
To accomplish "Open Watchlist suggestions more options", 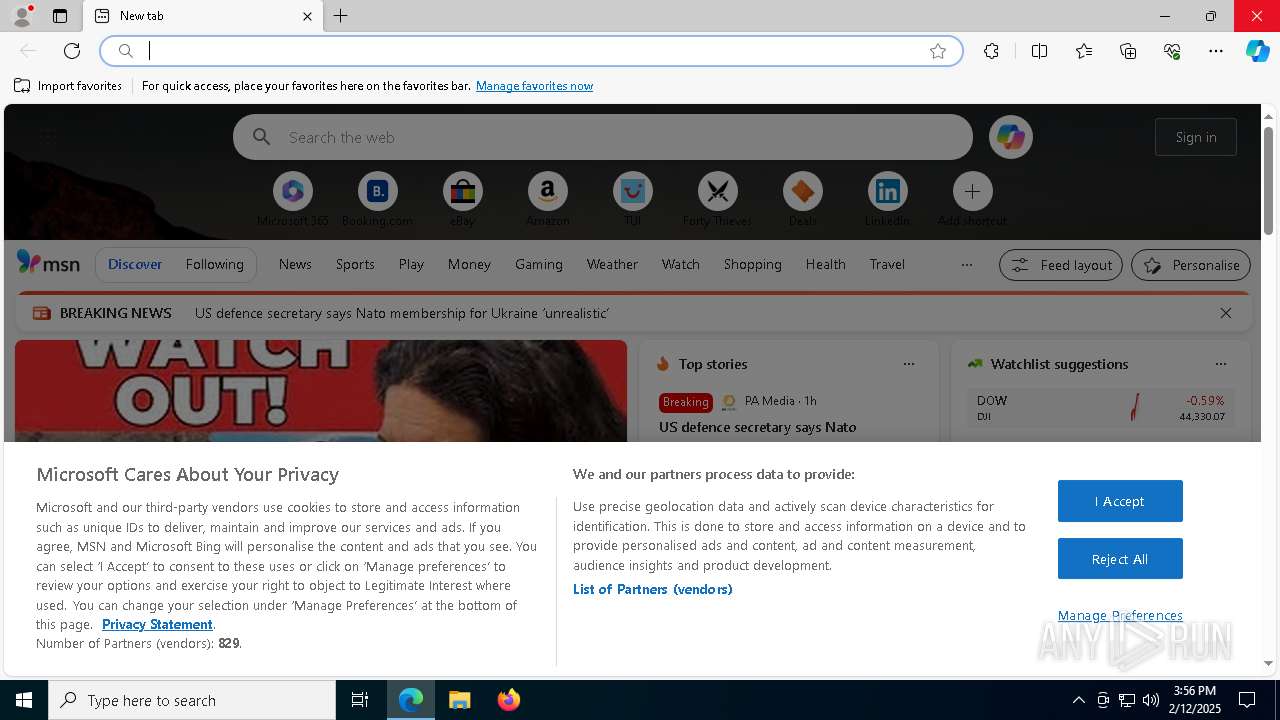I will click(1220, 364).
